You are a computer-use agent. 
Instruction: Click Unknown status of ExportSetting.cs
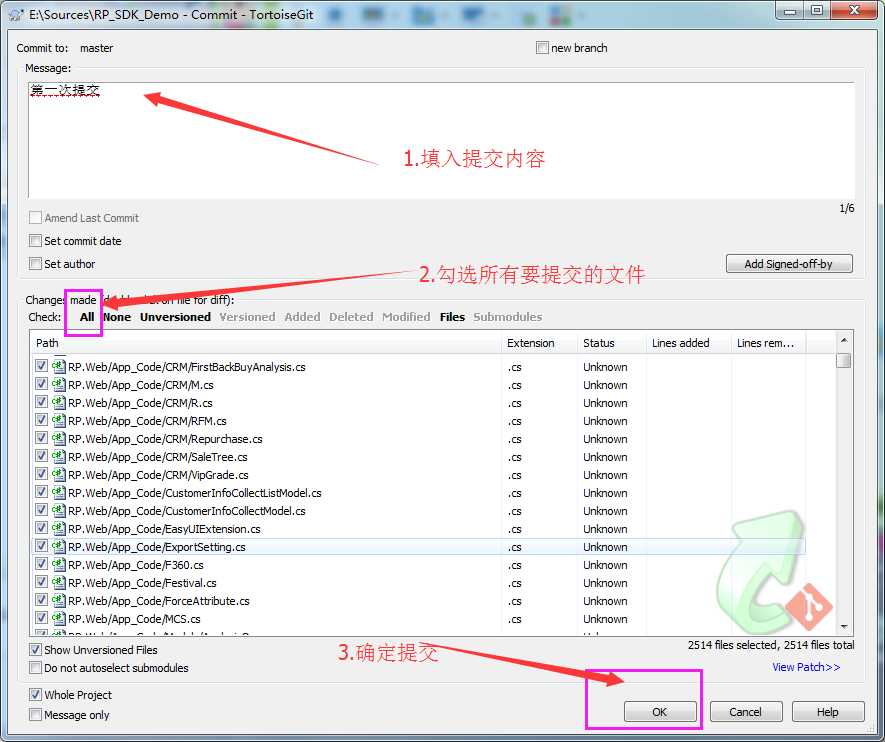[x=605, y=547]
